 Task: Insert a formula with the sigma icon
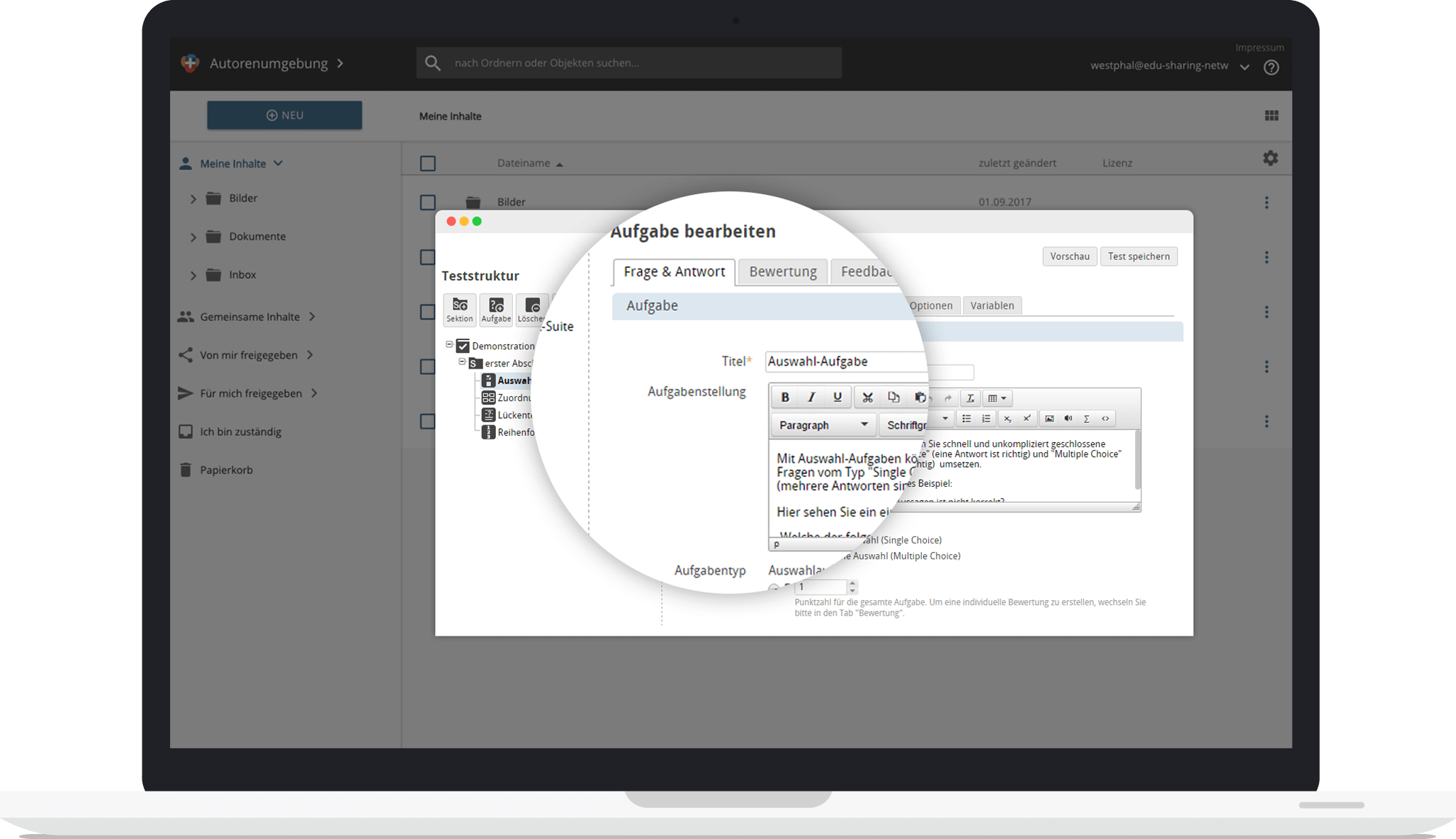(x=1086, y=419)
